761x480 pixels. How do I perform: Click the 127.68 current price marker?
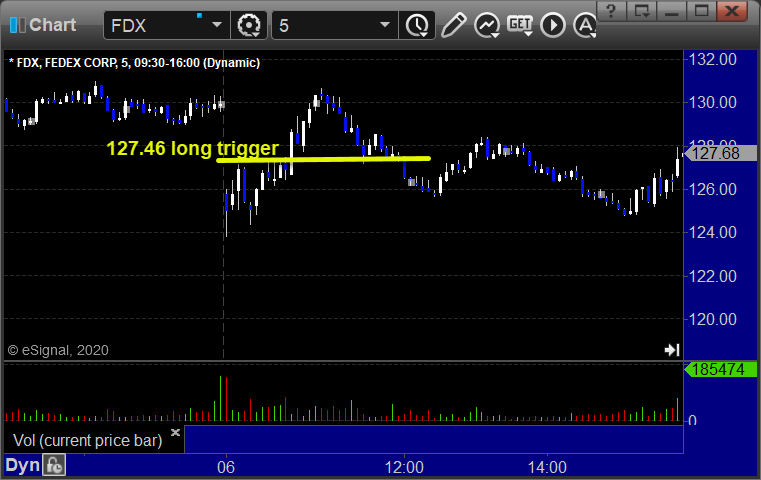720,153
